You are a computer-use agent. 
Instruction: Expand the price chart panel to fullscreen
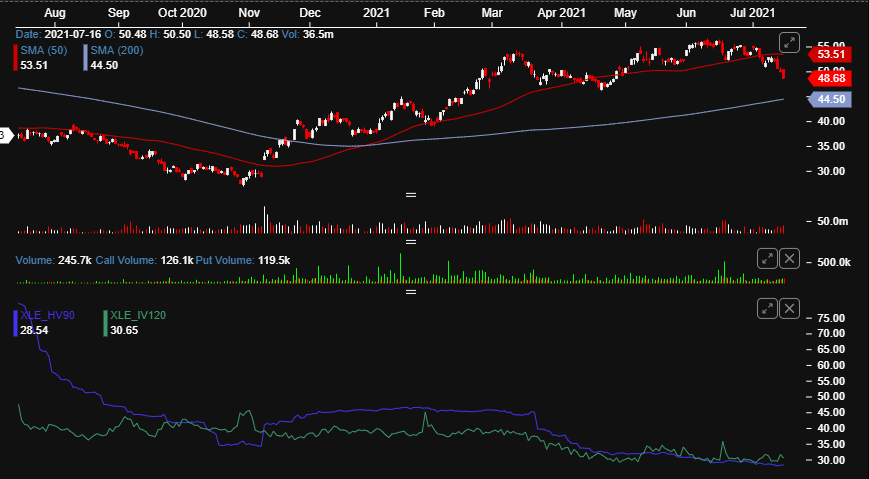(789, 43)
